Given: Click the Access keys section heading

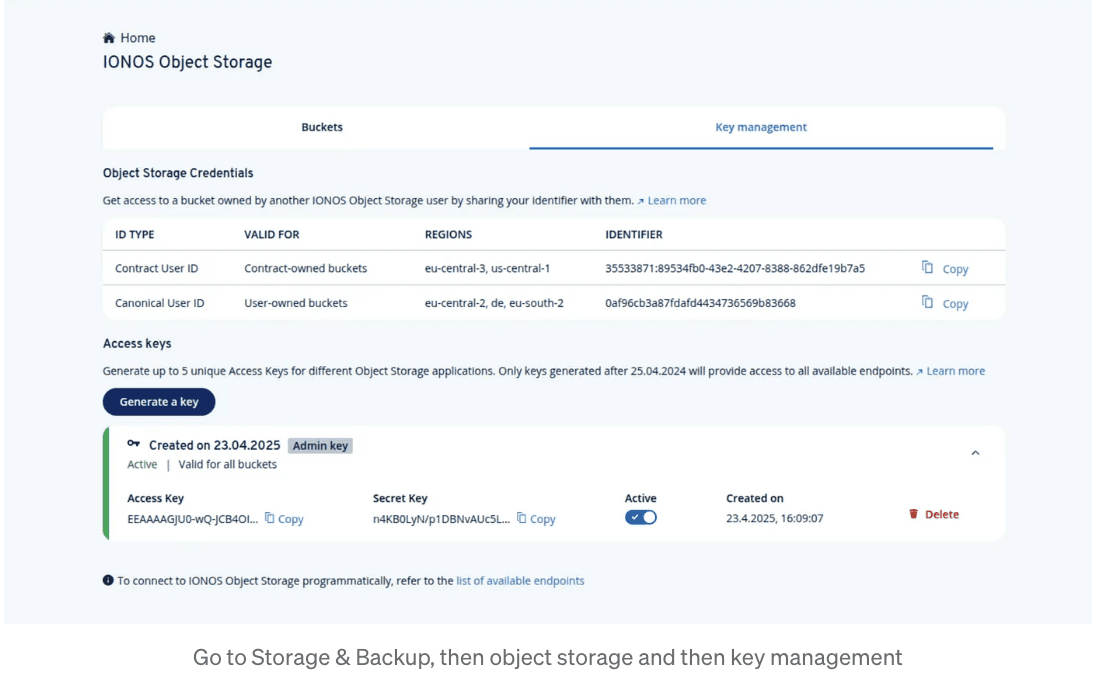Looking at the screenshot, I should (x=137, y=344).
